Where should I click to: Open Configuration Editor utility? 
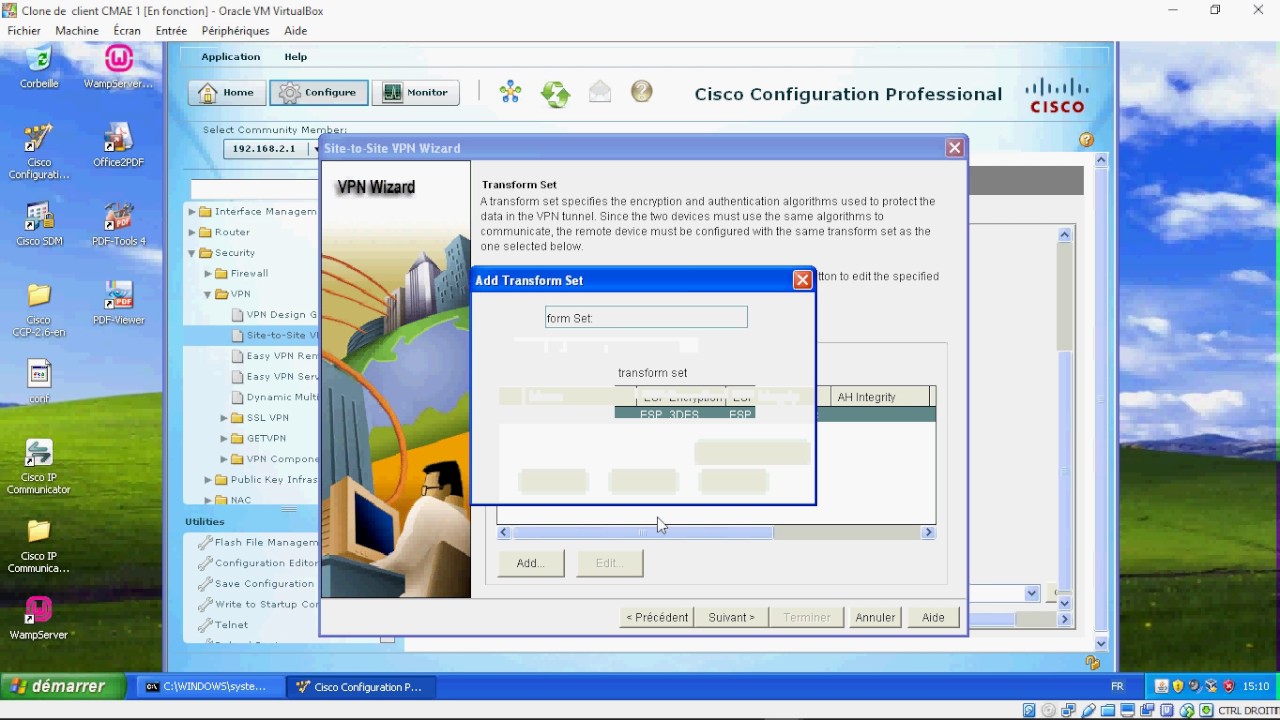[259, 563]
